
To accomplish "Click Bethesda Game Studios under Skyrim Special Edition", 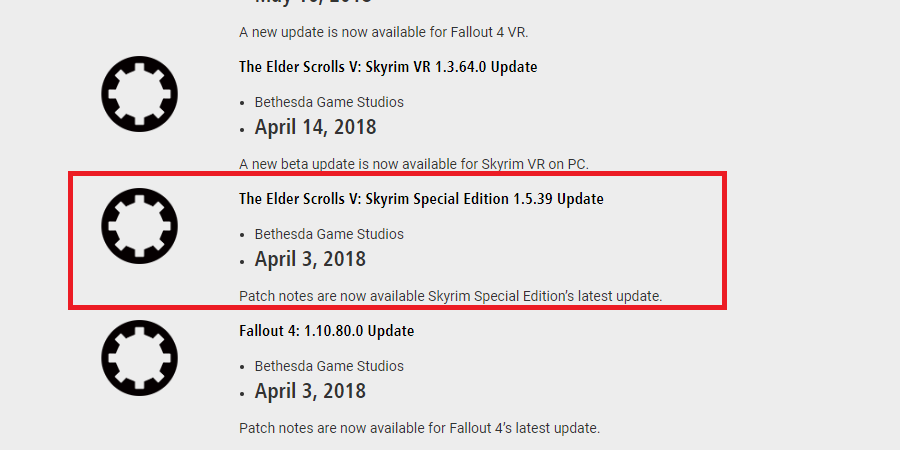I will point(329,234).
